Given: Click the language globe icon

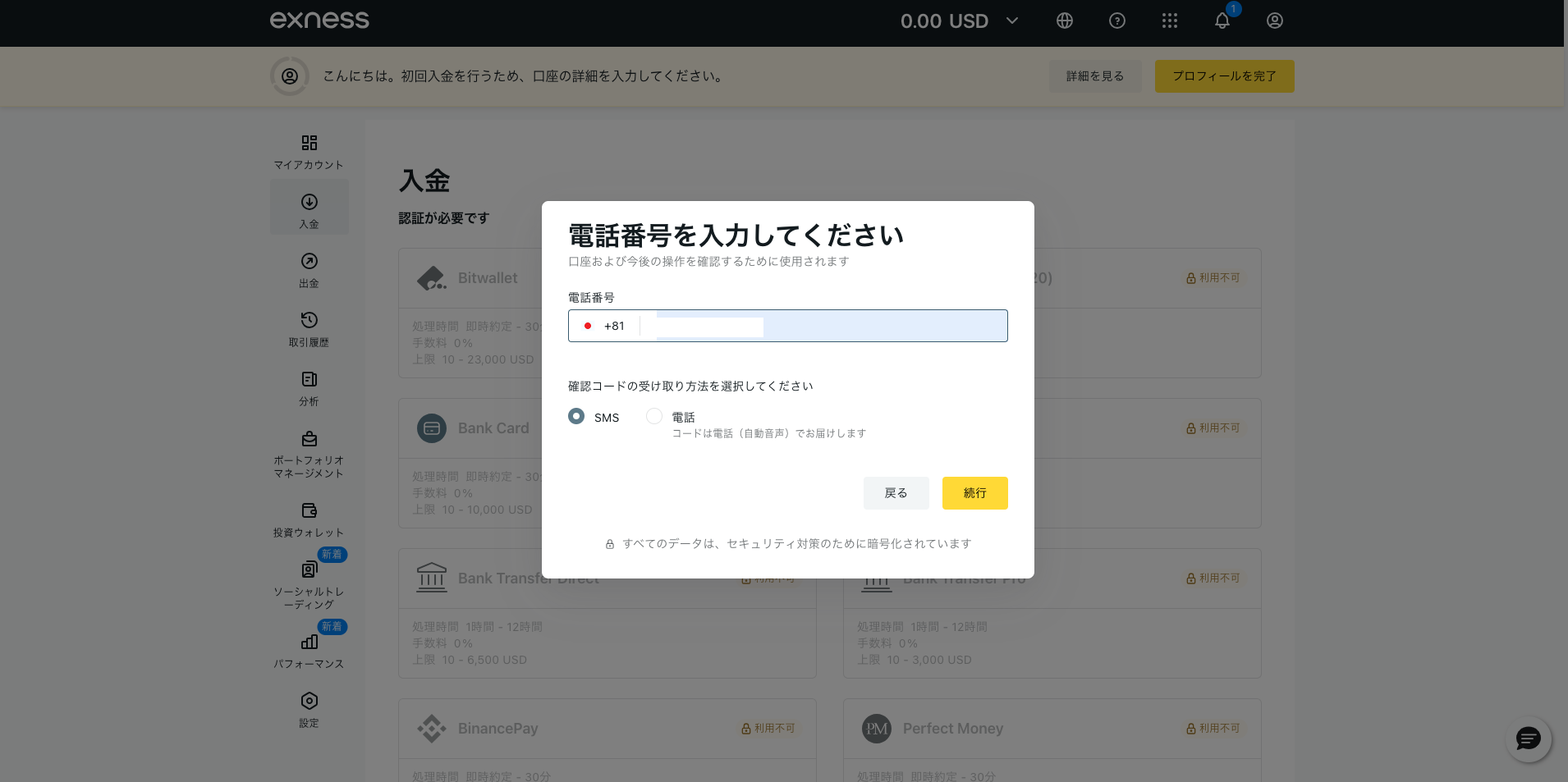Looking at the screenshot, I should click(1064, 21).
